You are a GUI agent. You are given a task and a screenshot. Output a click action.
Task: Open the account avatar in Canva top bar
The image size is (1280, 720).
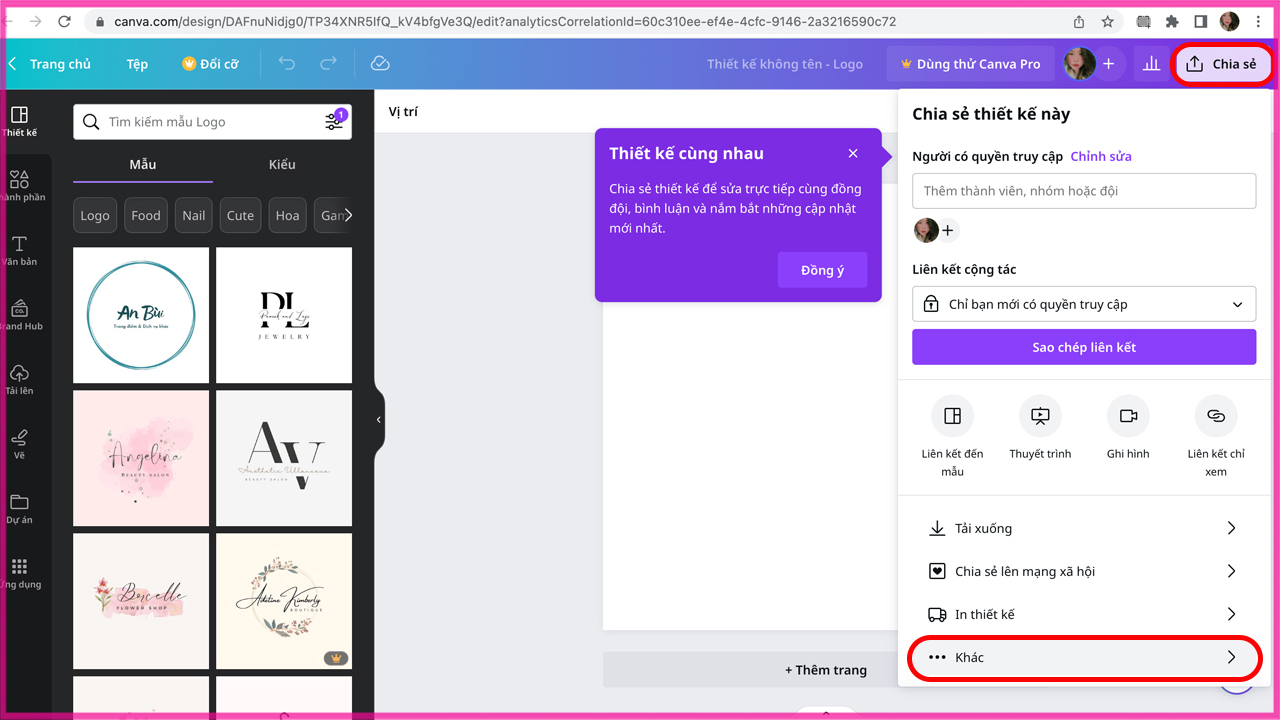tap(1080, 64)
